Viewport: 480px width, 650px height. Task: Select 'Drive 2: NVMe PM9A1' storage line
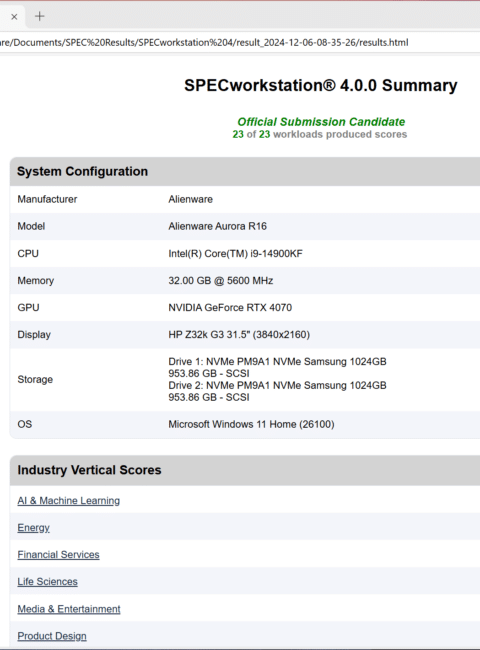pyautogui.click(x=277, y=385)
